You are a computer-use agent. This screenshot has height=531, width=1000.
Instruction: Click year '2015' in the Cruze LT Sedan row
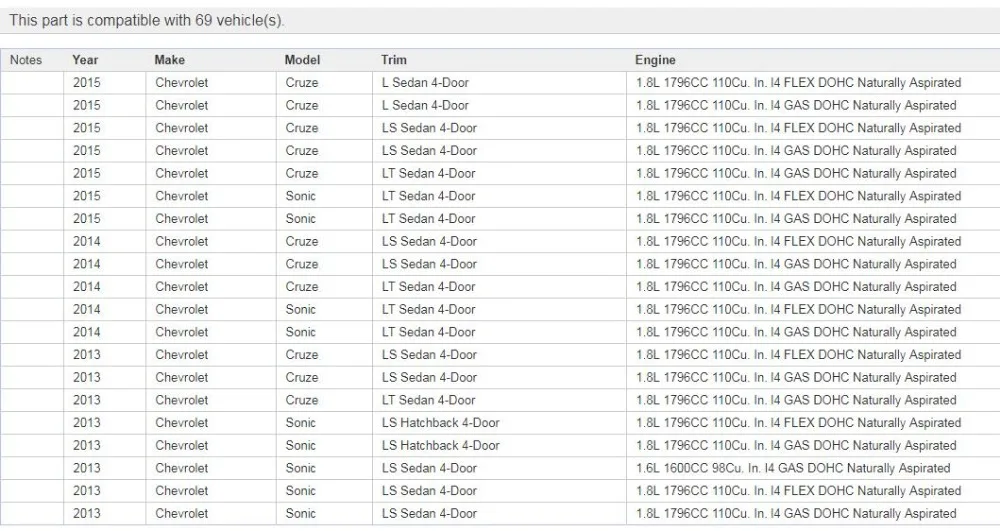(x=87, y=173)
